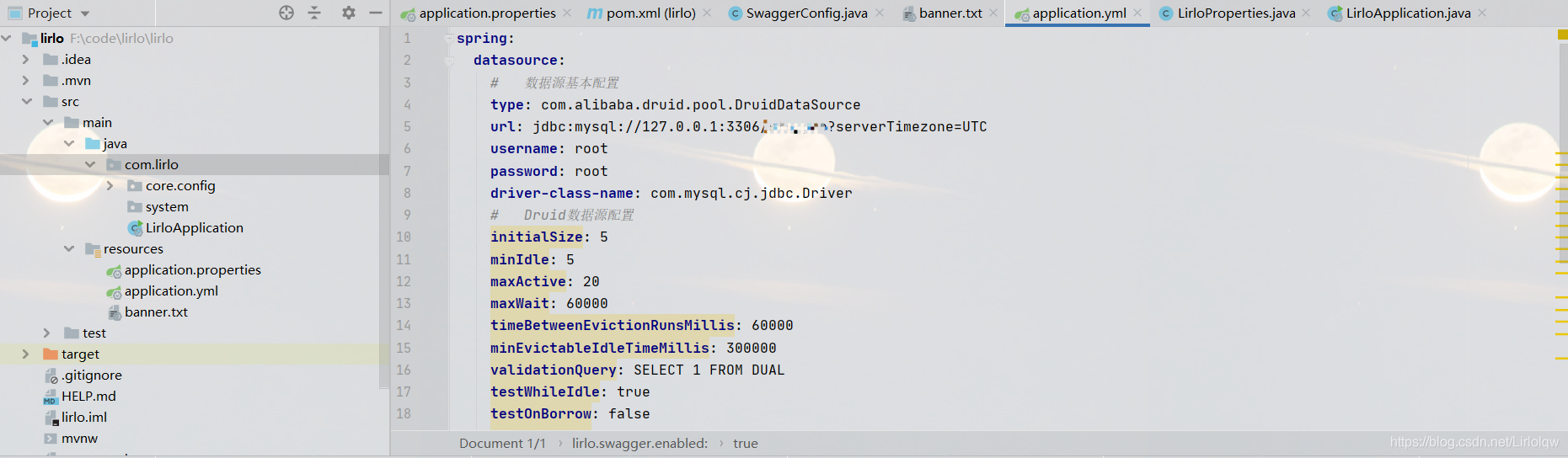Select the com.lirlo package icon
Screen dimensions: 1568x458
click(114, 164)
